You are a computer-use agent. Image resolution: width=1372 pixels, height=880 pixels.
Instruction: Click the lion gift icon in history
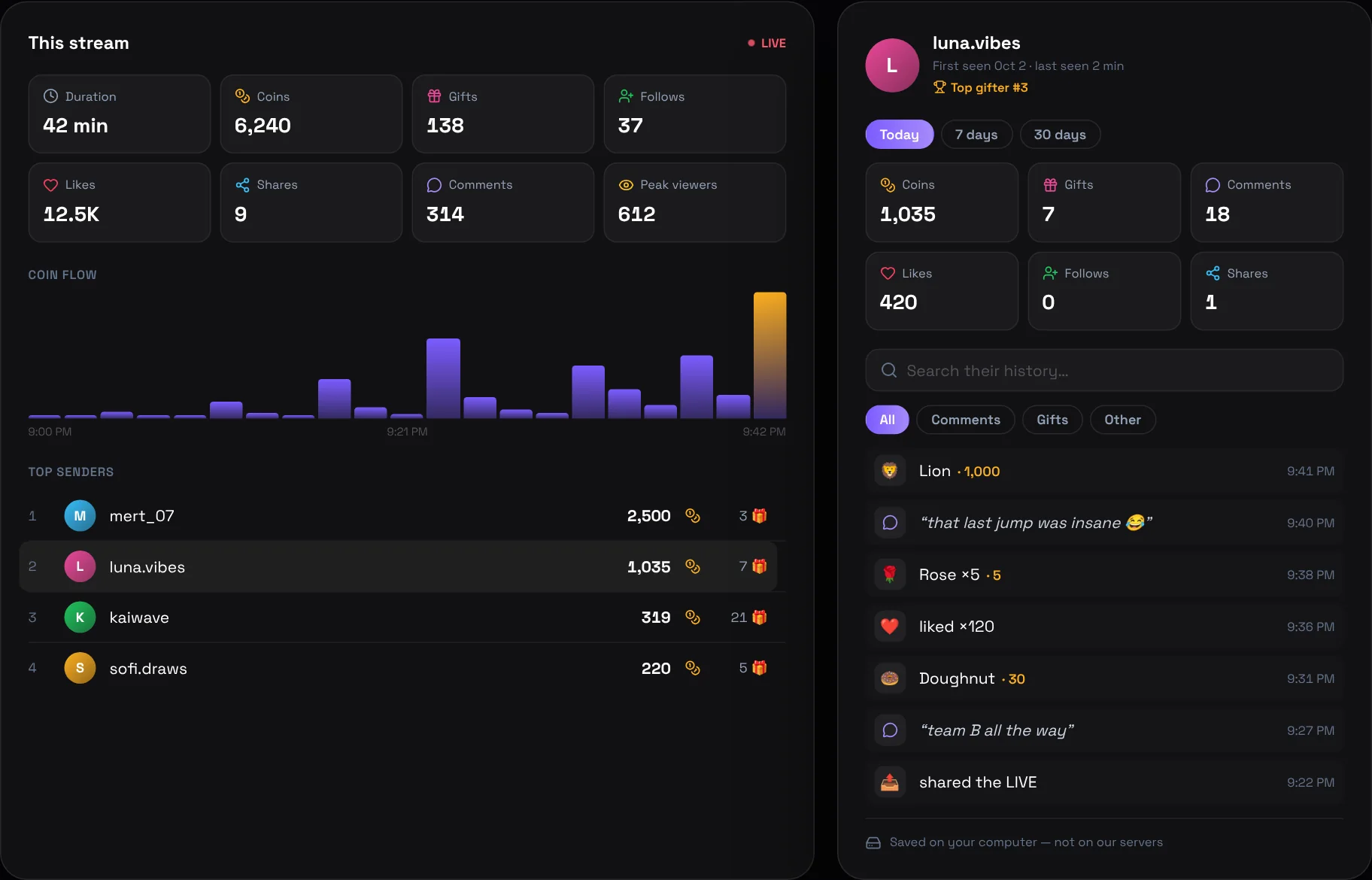pos(890,471)
